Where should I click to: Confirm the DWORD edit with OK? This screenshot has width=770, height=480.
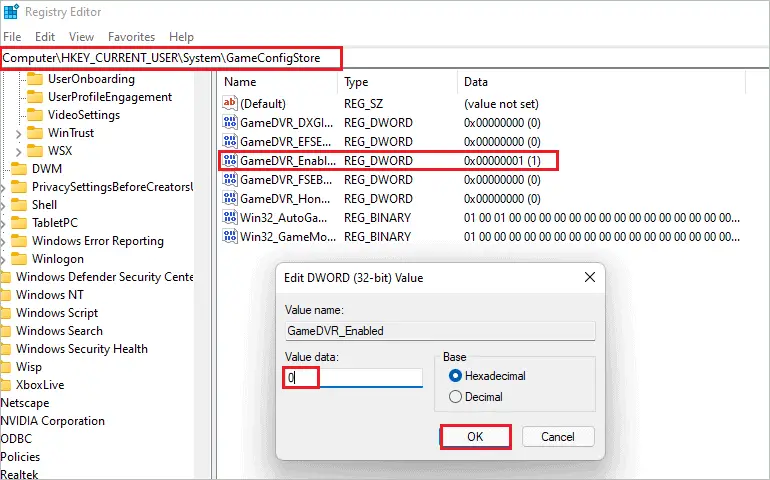tap(475, 437)
